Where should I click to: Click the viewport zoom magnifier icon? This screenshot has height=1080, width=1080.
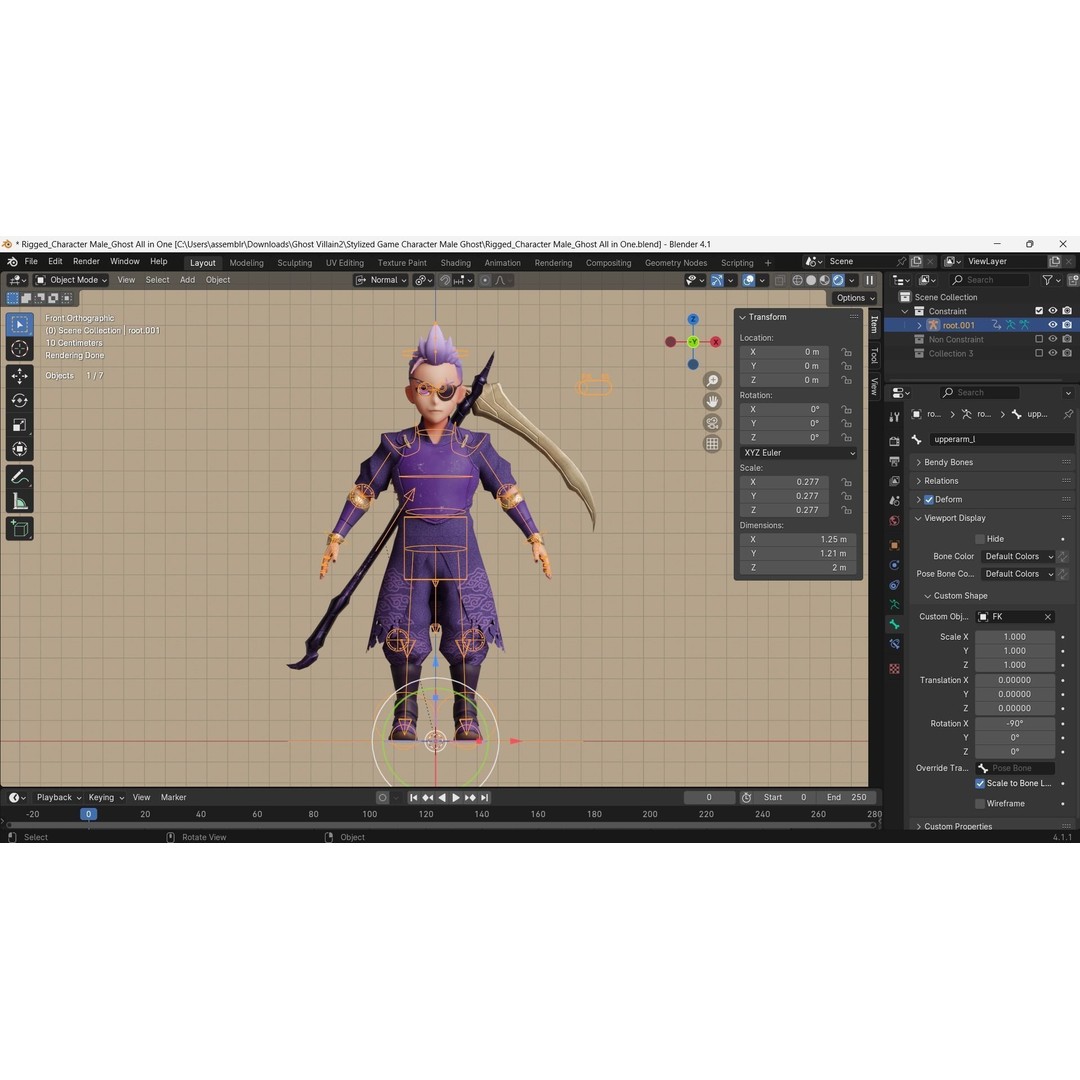712,380
